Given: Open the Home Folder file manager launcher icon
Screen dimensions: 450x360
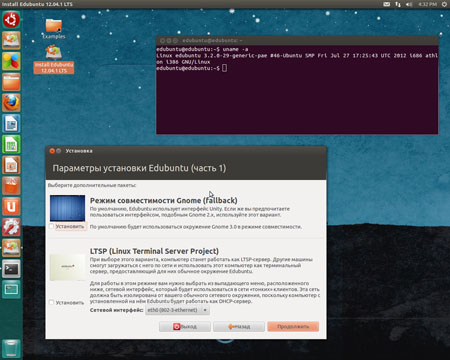Looking at the screenshot, I should (x=11, y=82).
